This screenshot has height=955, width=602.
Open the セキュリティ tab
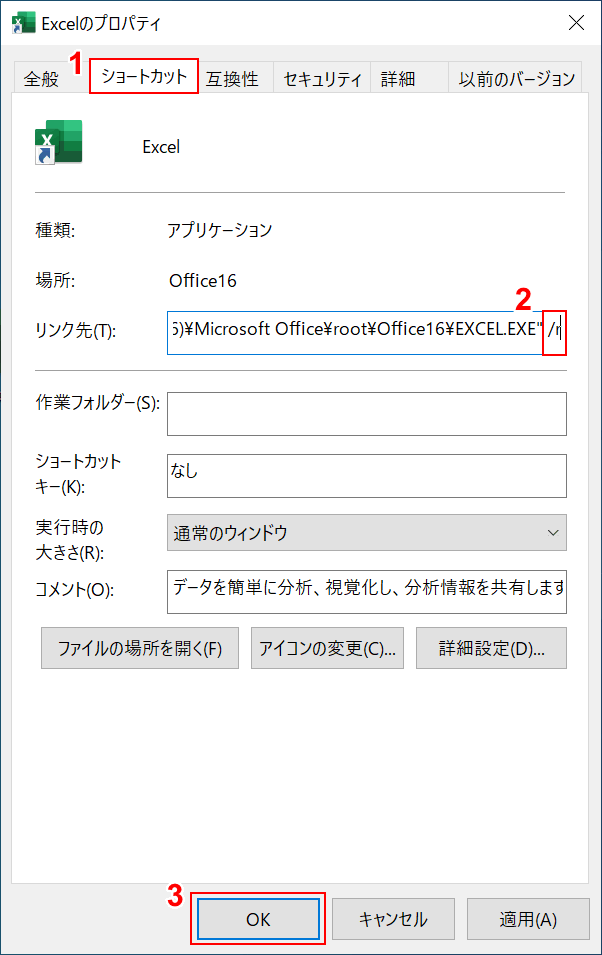pyautogui.click(x=322, y=78)
